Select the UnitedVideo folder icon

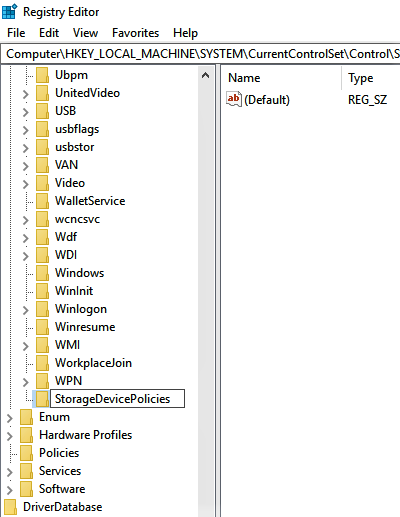coord(42,93)
